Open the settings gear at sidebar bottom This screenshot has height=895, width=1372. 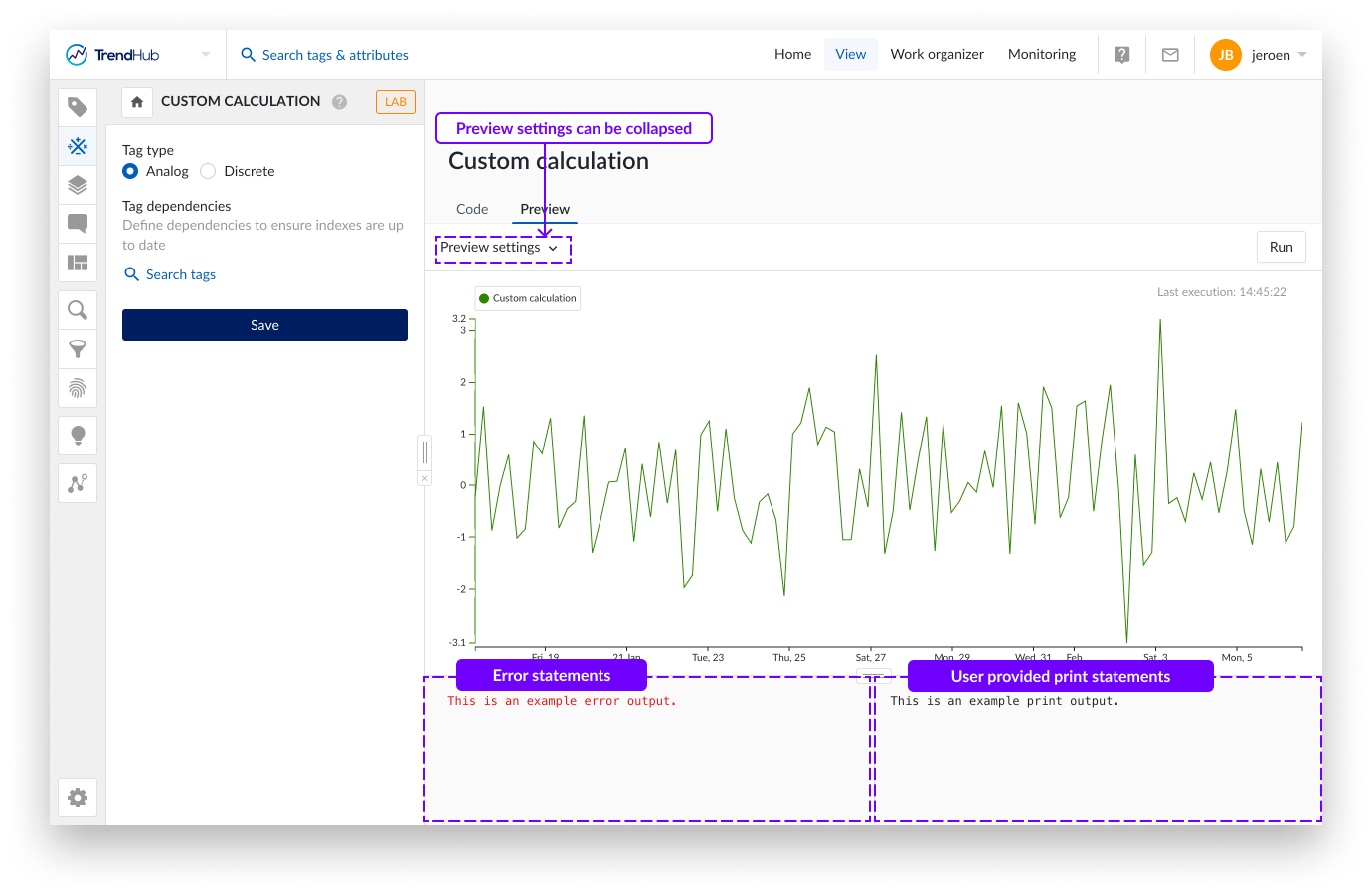(x=78, y=798)
